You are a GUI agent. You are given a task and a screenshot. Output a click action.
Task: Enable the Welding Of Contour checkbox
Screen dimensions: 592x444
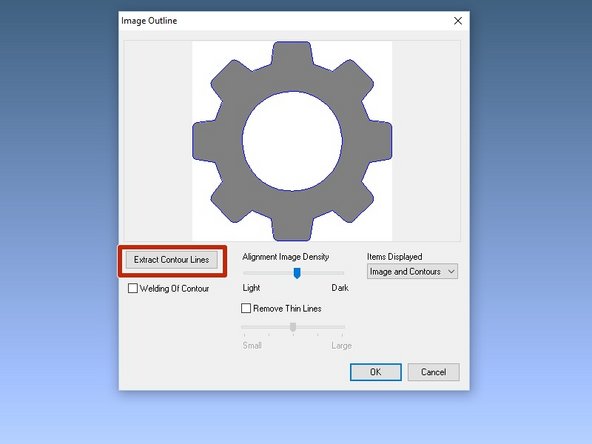point(133,288)
